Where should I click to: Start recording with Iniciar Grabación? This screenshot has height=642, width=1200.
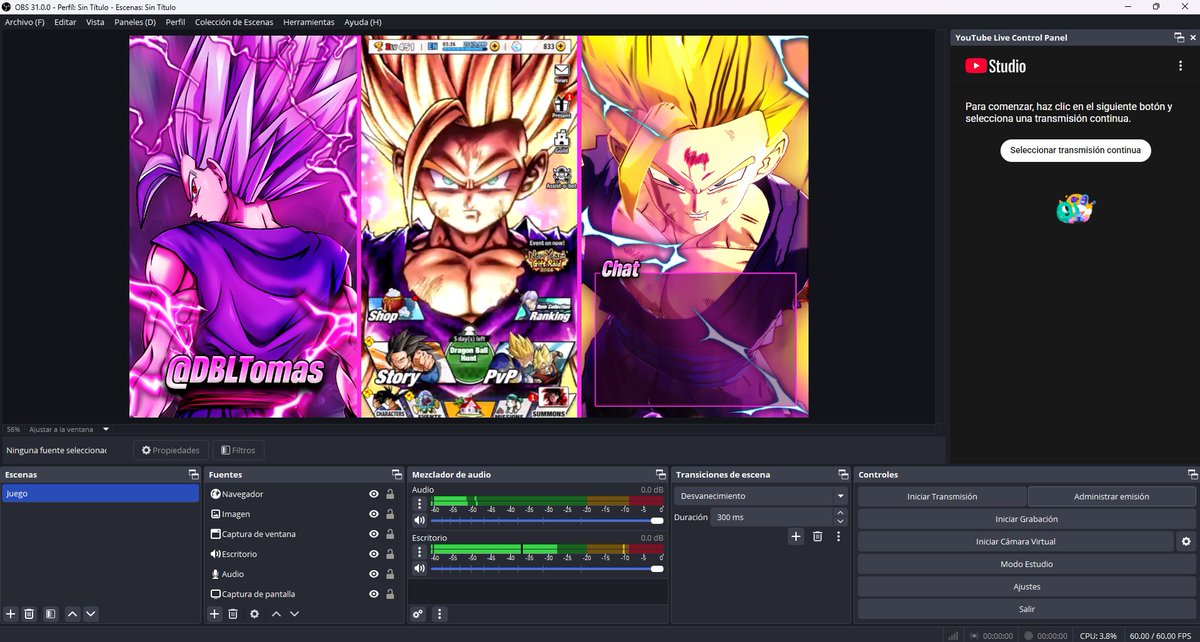[1026, 519]
